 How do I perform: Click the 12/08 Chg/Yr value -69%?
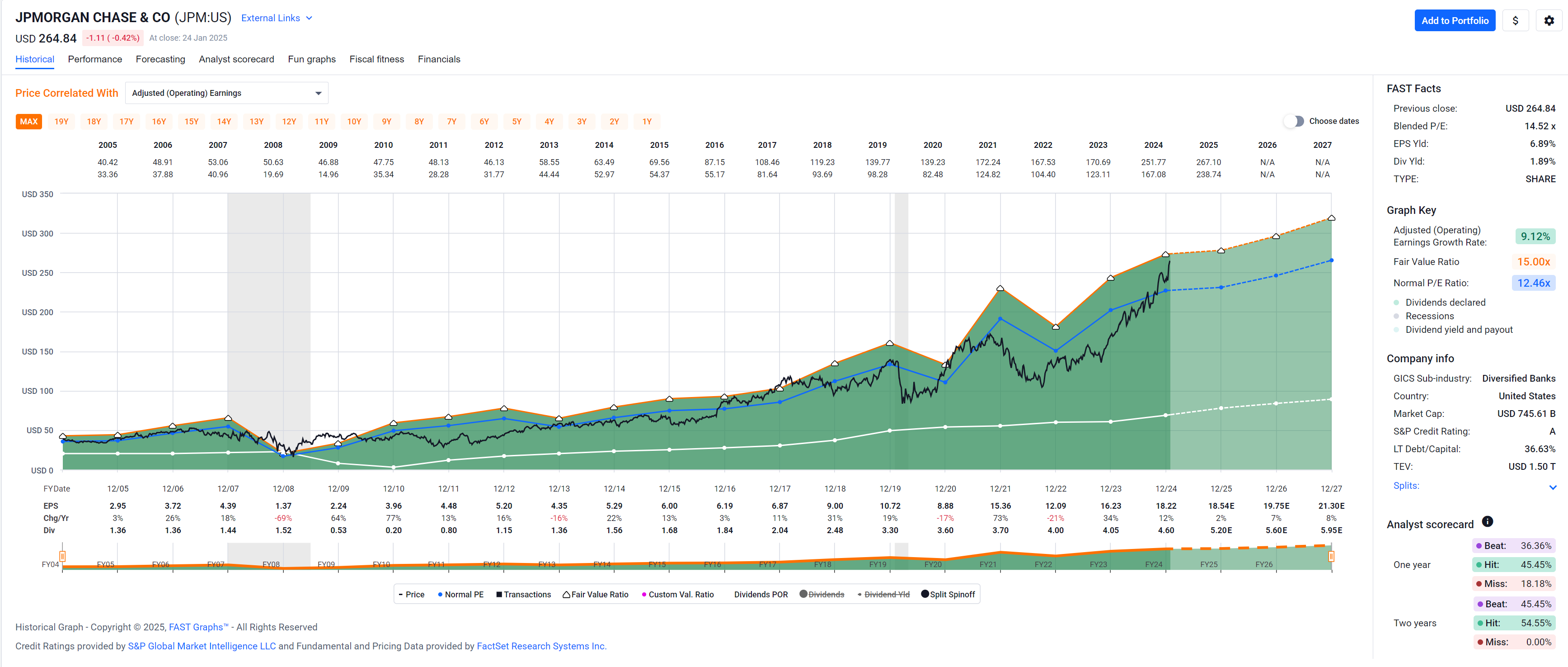(x=284, y=518)
